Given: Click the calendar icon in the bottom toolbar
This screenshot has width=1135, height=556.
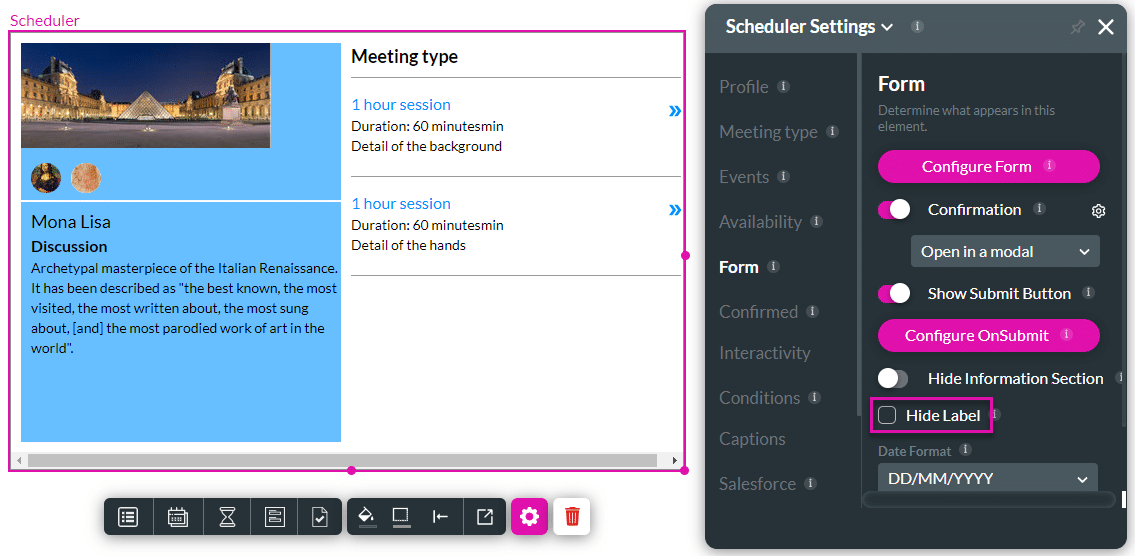Looking at the screenshot, I should point(178,517).
